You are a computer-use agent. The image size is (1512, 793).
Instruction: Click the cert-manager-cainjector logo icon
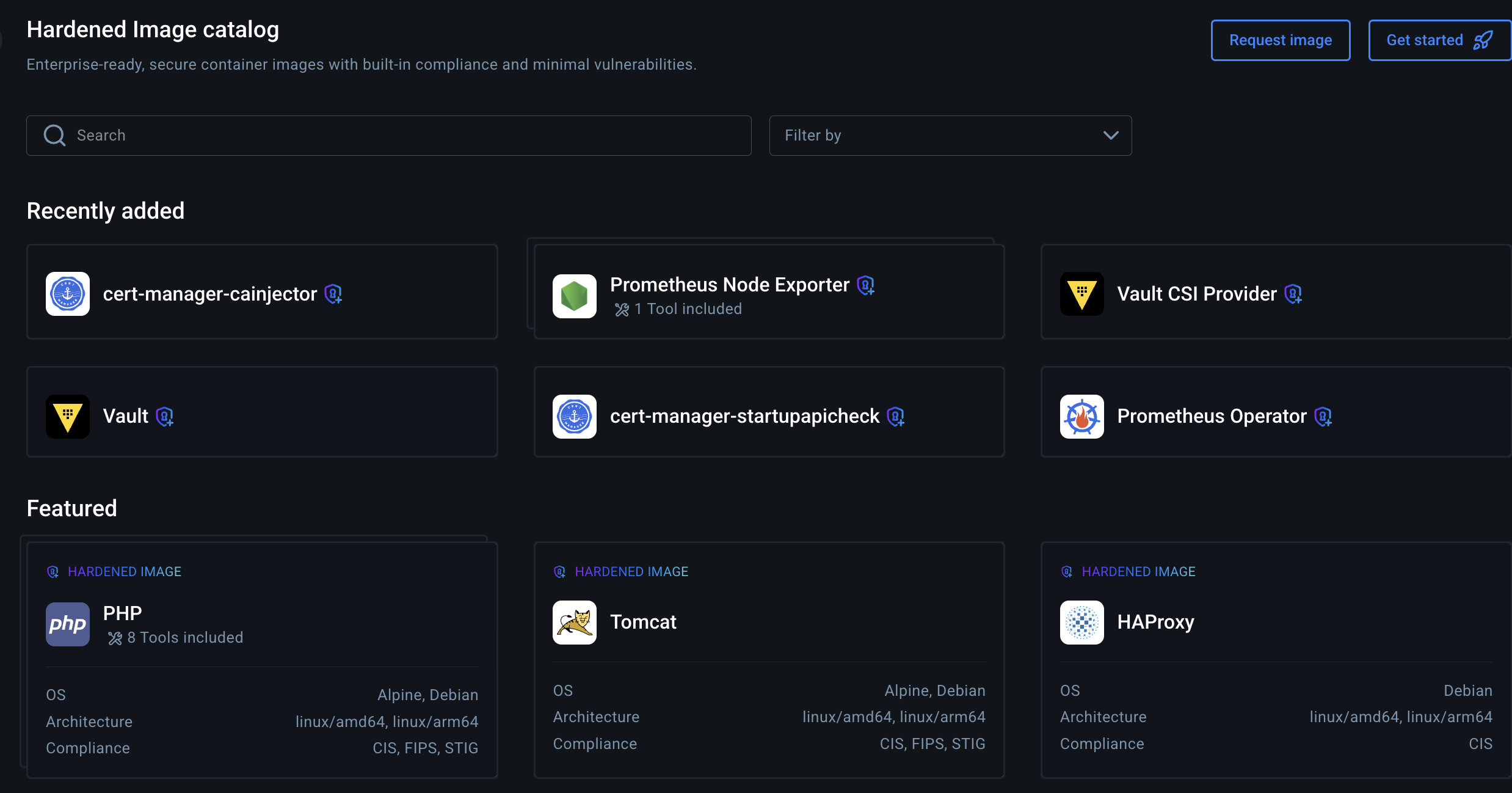pyautogui.click(x=68, y=294)
